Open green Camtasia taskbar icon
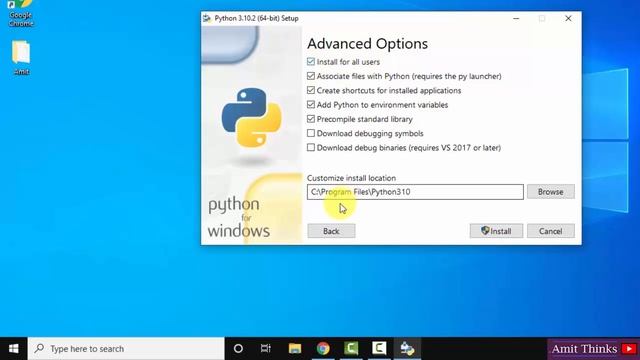The image size is (640, 360). (x=351, y=349)
